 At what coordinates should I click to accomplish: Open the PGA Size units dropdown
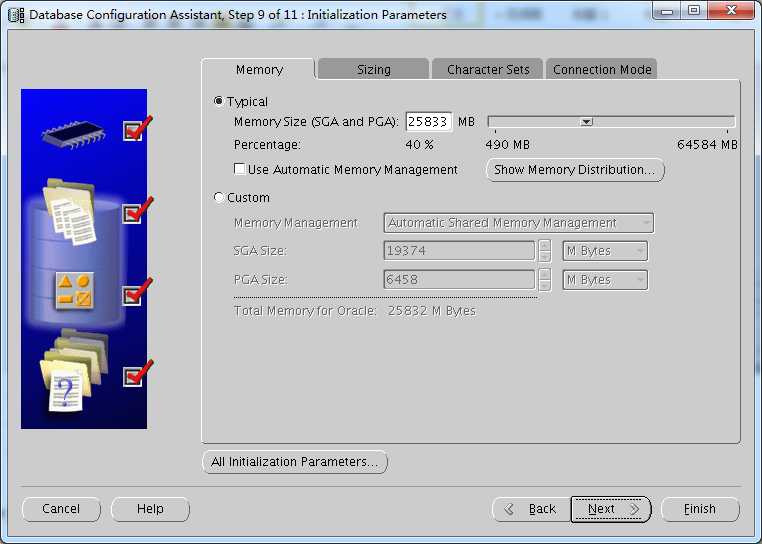[x=605, y=280]
